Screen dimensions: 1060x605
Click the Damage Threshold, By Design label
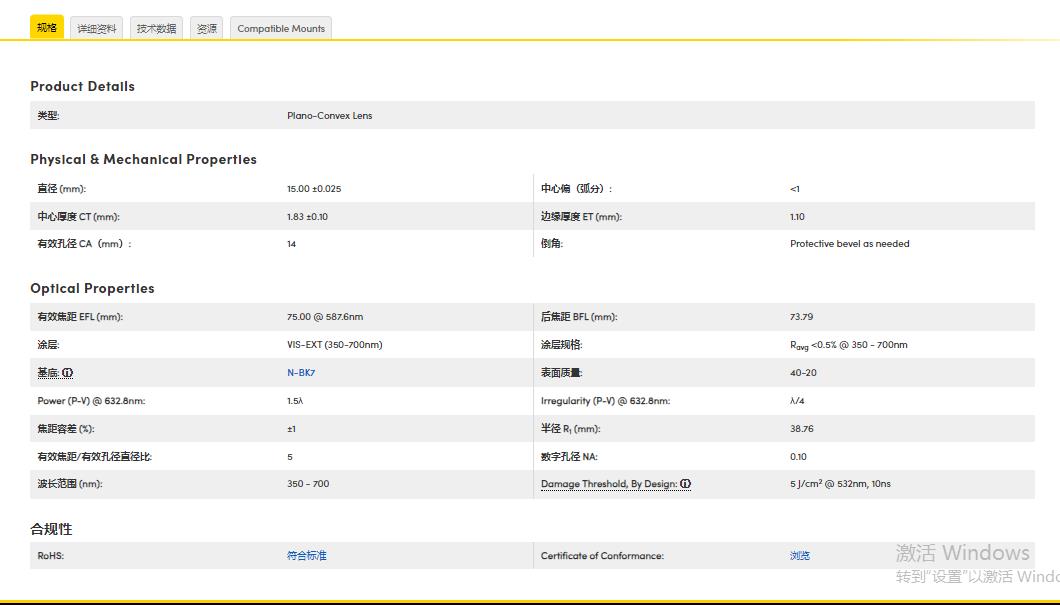pyautogui.click(x=609, y=484)
